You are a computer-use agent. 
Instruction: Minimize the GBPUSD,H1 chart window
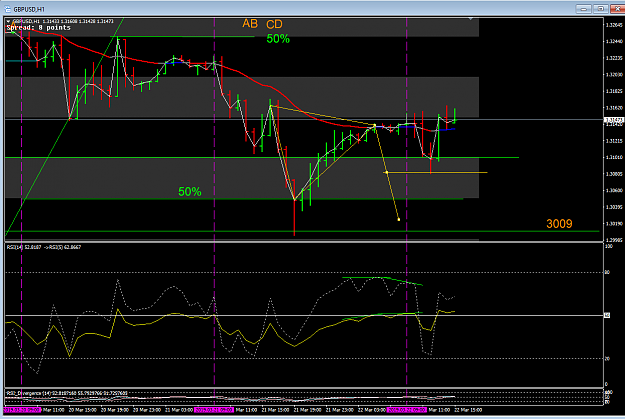click(x=584, y=8)
